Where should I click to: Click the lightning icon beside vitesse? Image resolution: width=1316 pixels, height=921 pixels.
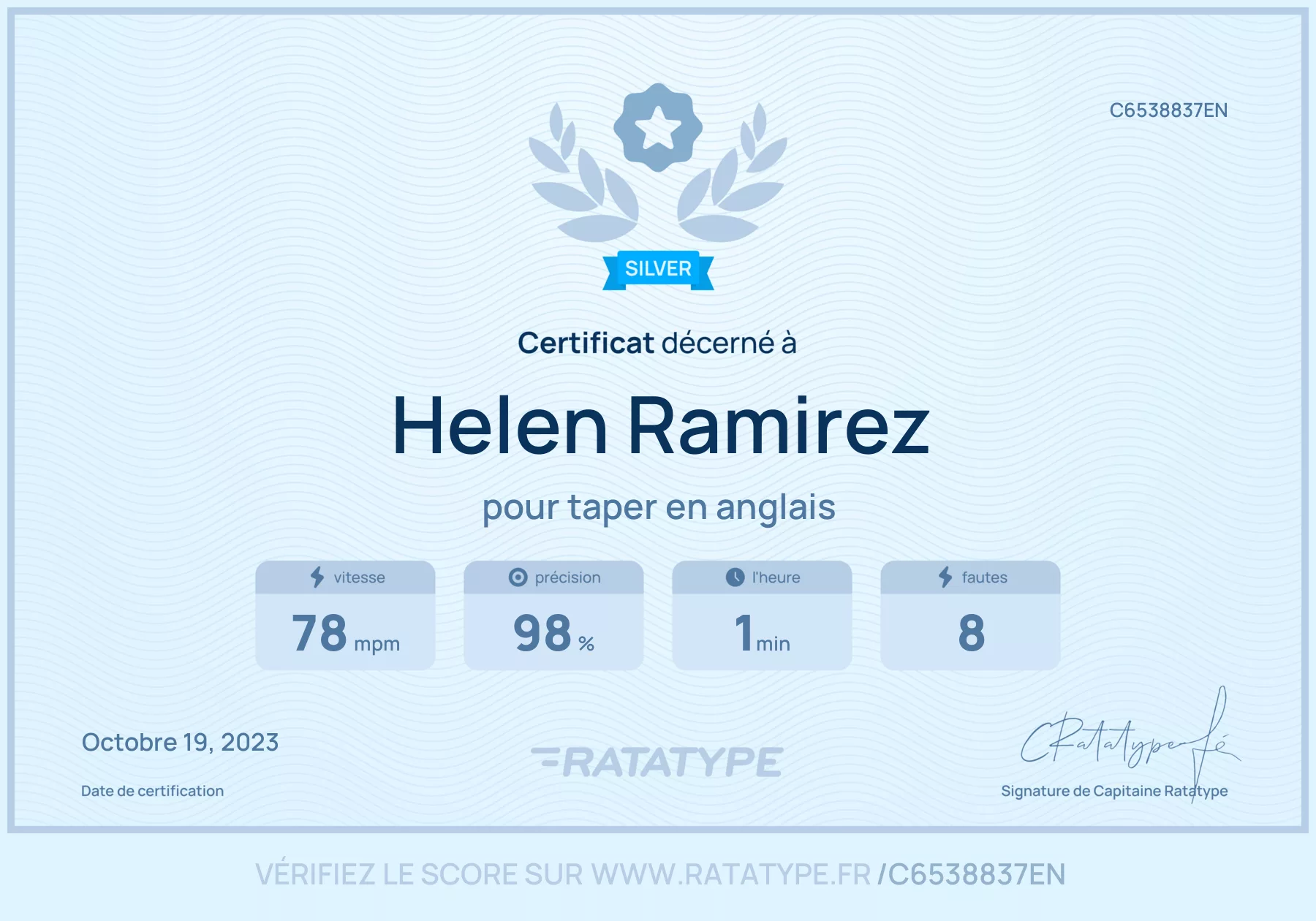pyautogui.click(x=317, y=577)
